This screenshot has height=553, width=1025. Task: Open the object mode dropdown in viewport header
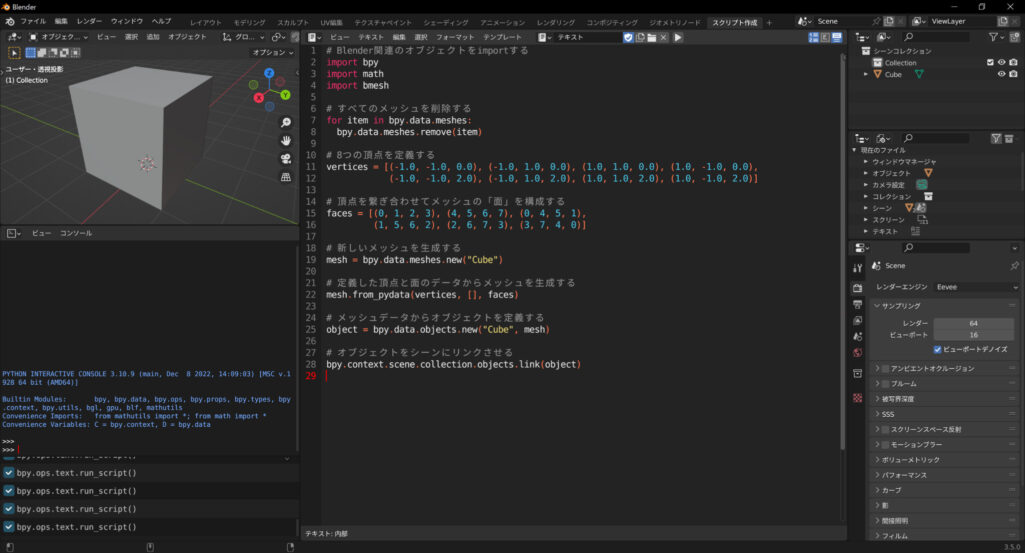pyautogui.click(x=58, y=37)
